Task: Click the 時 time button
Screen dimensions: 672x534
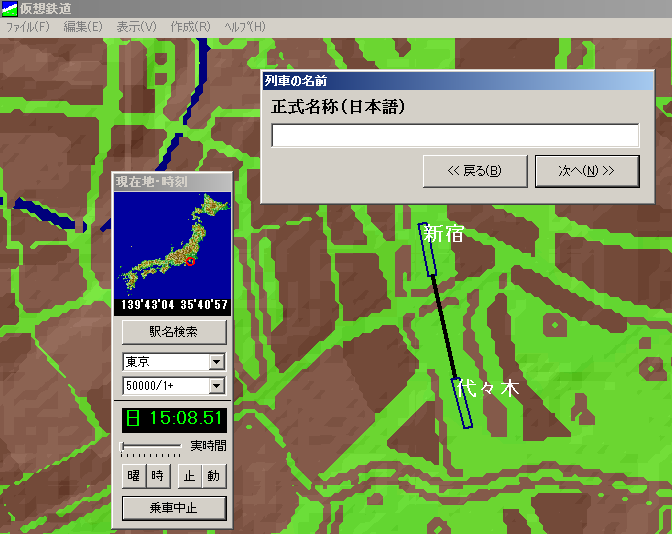Action: pyautogui.click(x=158, y=476)
